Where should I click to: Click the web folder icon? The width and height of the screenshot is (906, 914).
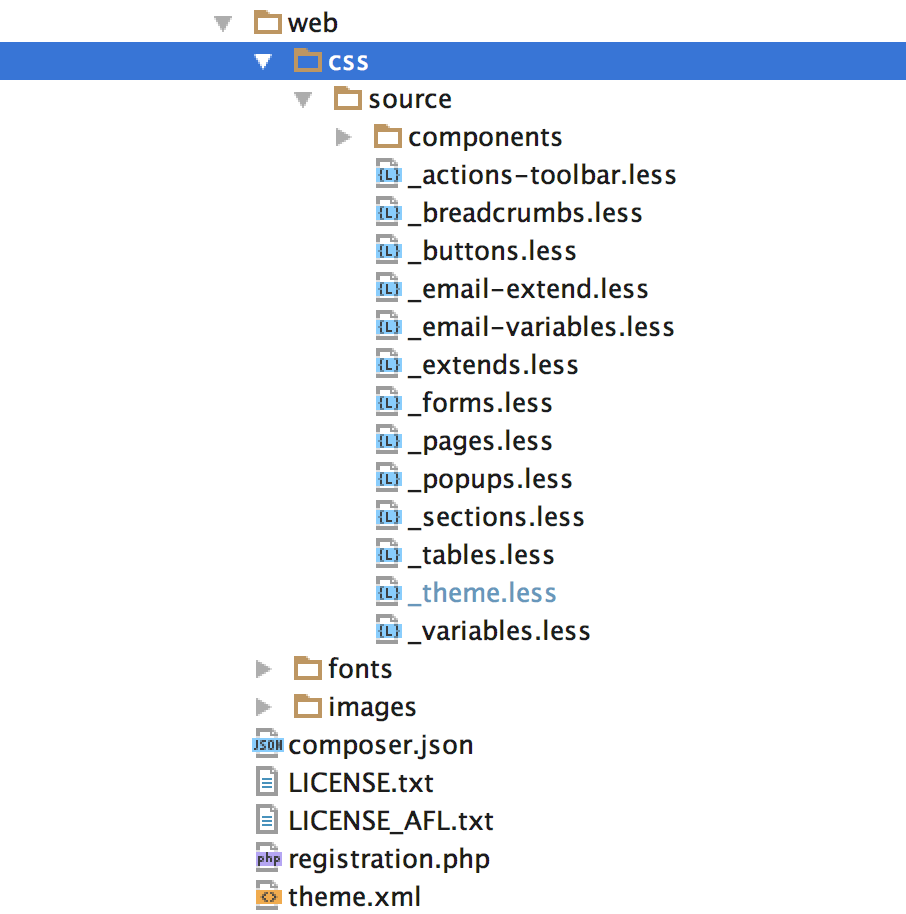click(x=268, y=22)
